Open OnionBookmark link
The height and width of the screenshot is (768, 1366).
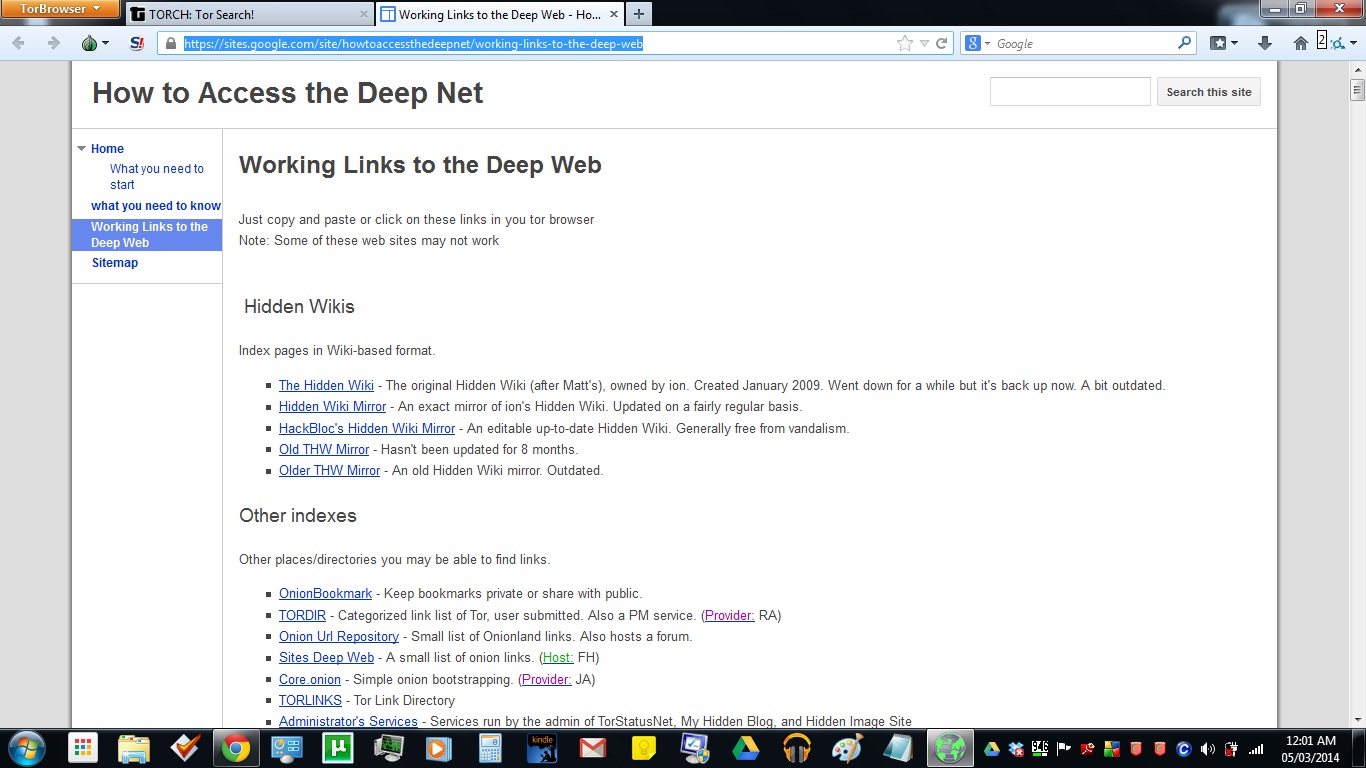click(325, 594)
